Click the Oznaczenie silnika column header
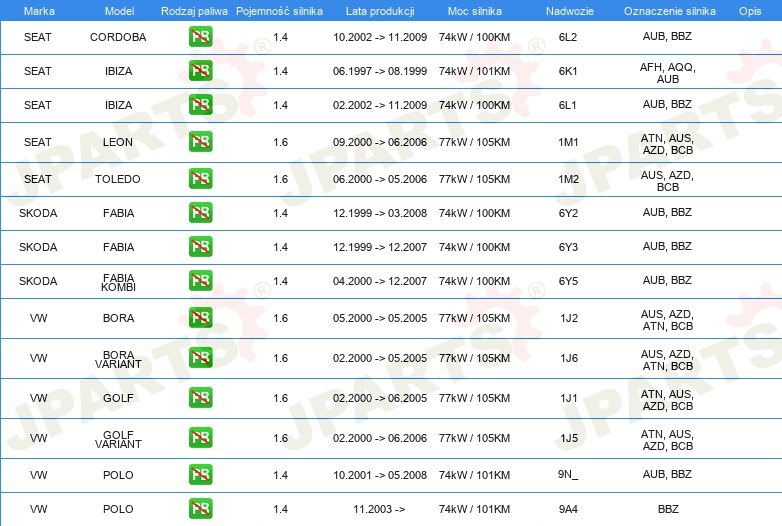Viewport: 782px width, 526px height. coord(670,11)
